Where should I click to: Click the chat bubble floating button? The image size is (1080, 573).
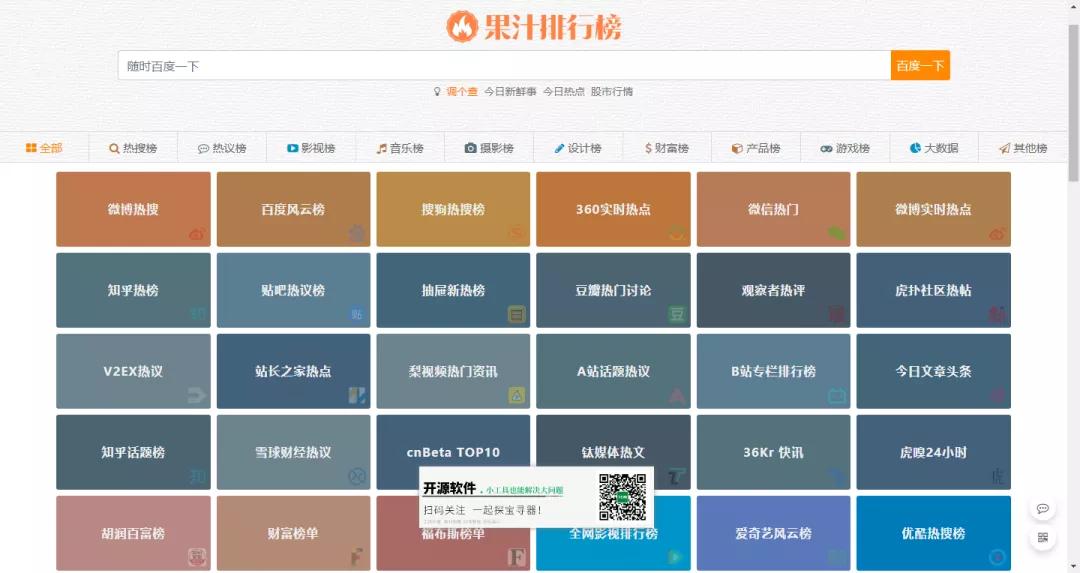click(1042, 509)
